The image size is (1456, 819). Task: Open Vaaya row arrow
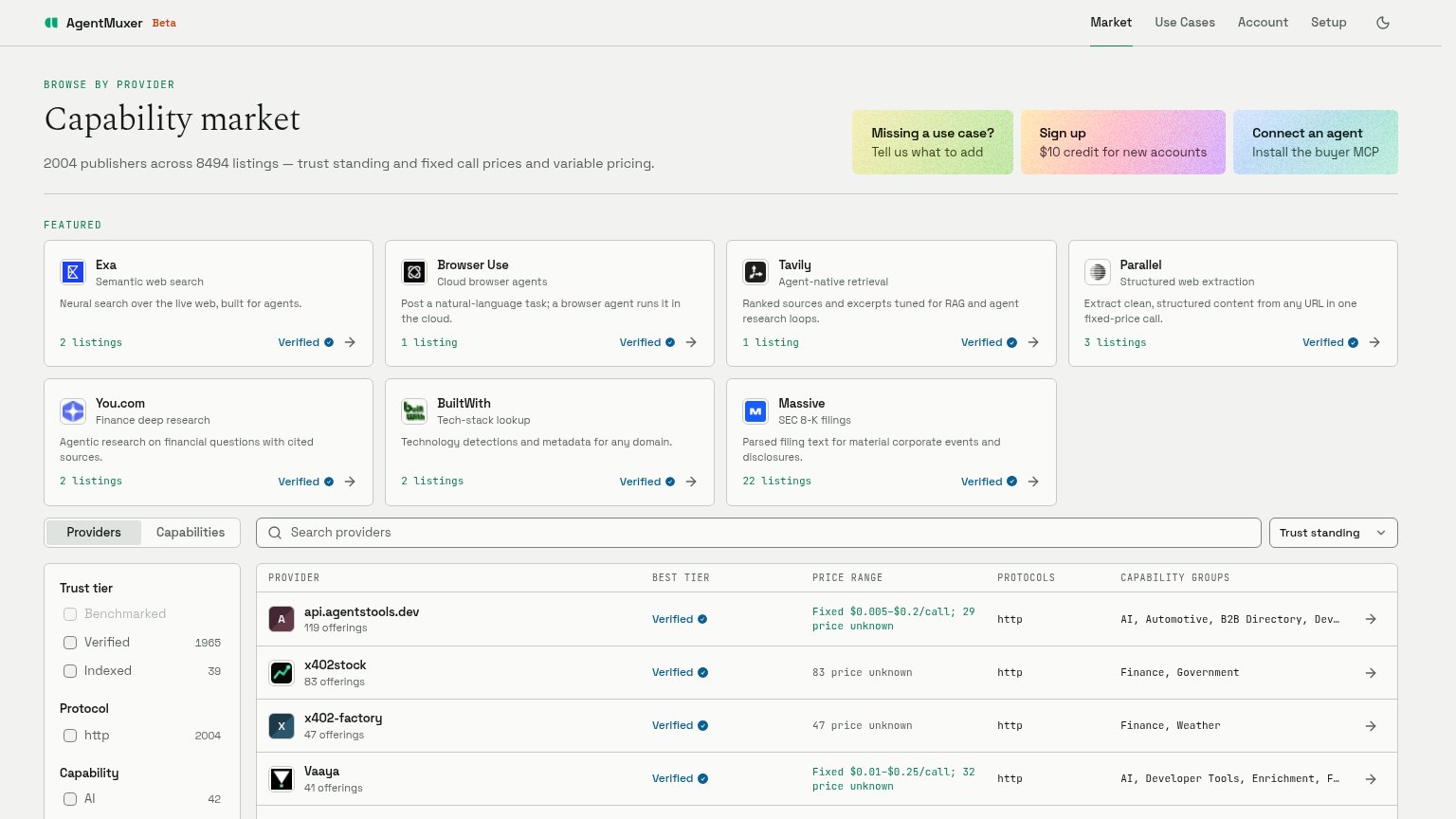pyautogui.click(x=1371, y=778)
